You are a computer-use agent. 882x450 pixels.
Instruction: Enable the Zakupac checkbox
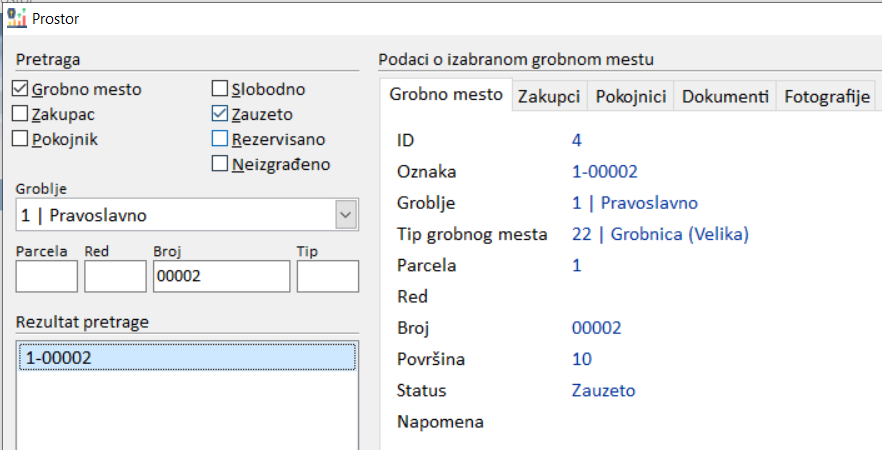point(20,114)
